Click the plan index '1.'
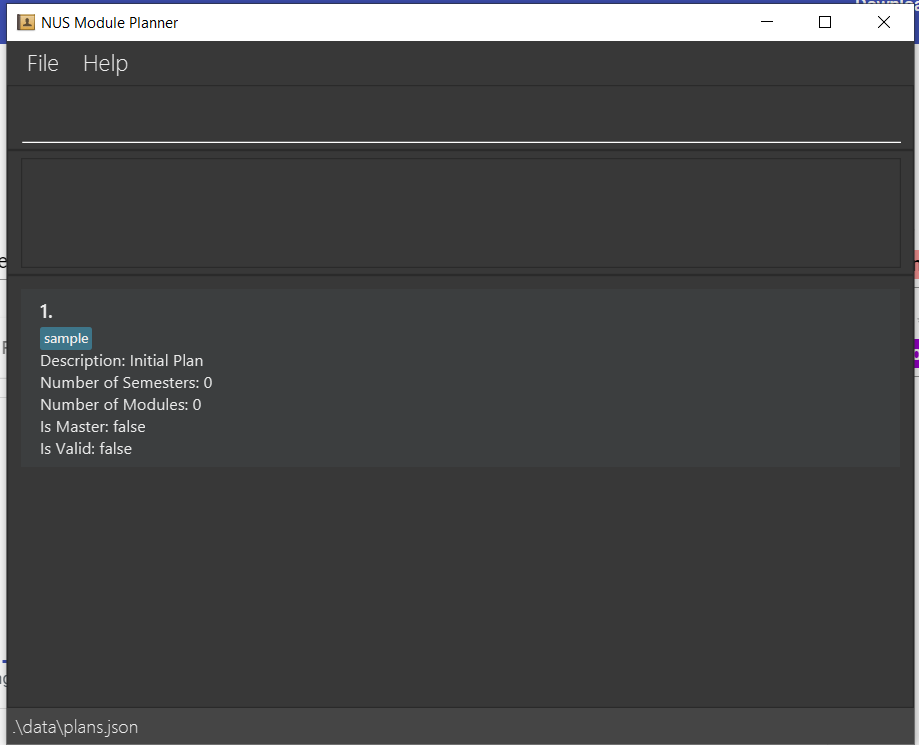This screenshot has width=919, height=745. tap(46, 311)
